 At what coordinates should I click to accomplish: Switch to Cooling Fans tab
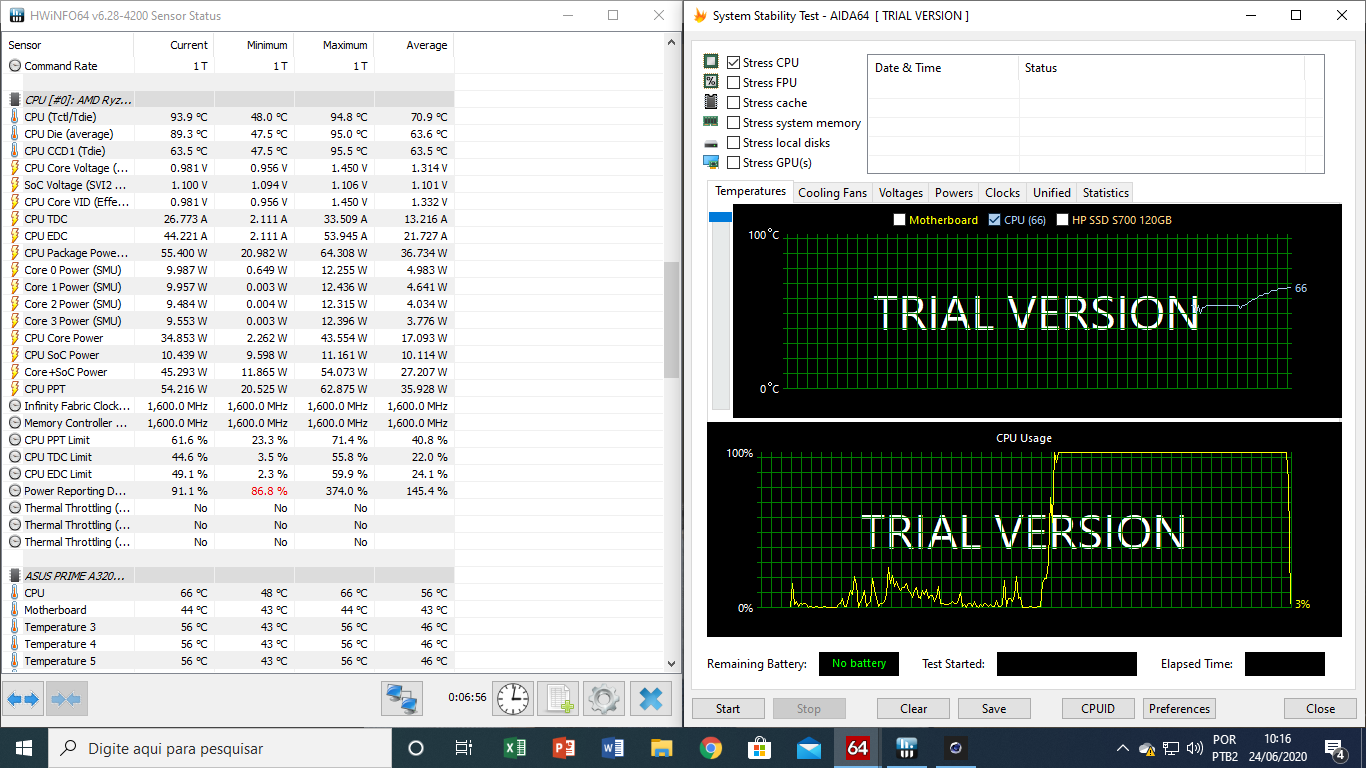tap(832, 193)
